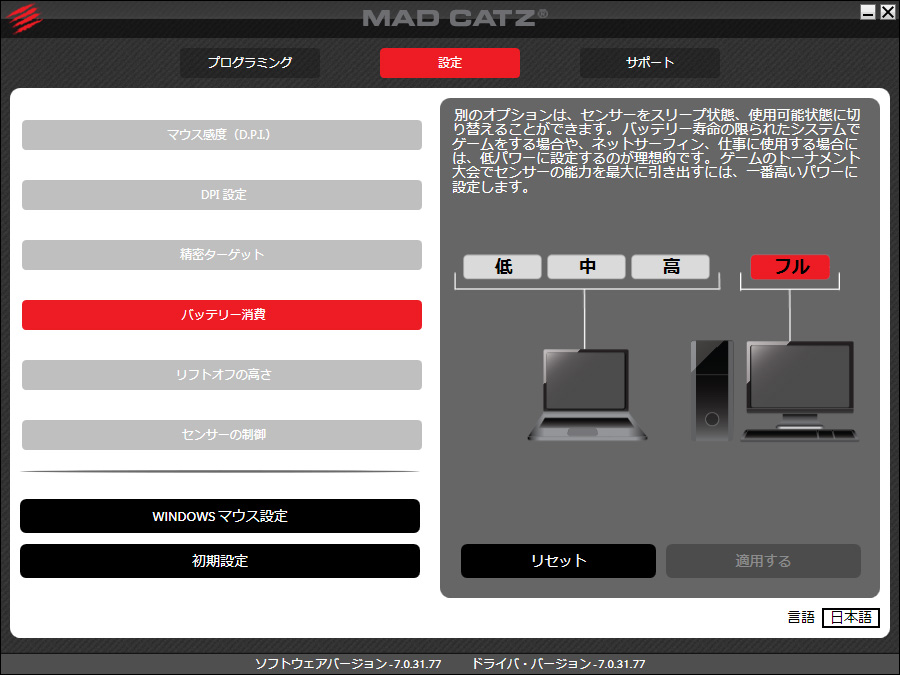The width and height of the screenshot is (900, 675).
Task: Open the DPI 設定 section
Action: coord(222,195)
